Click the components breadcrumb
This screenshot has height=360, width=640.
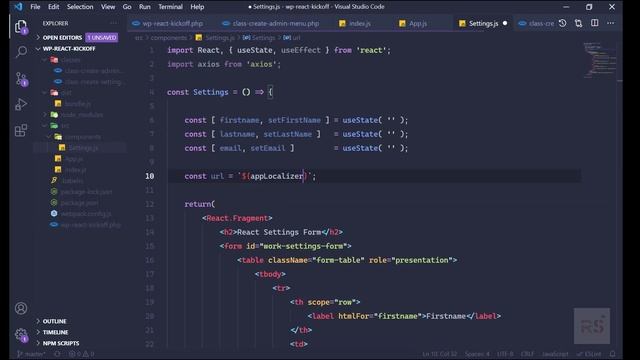click(169, 38)
